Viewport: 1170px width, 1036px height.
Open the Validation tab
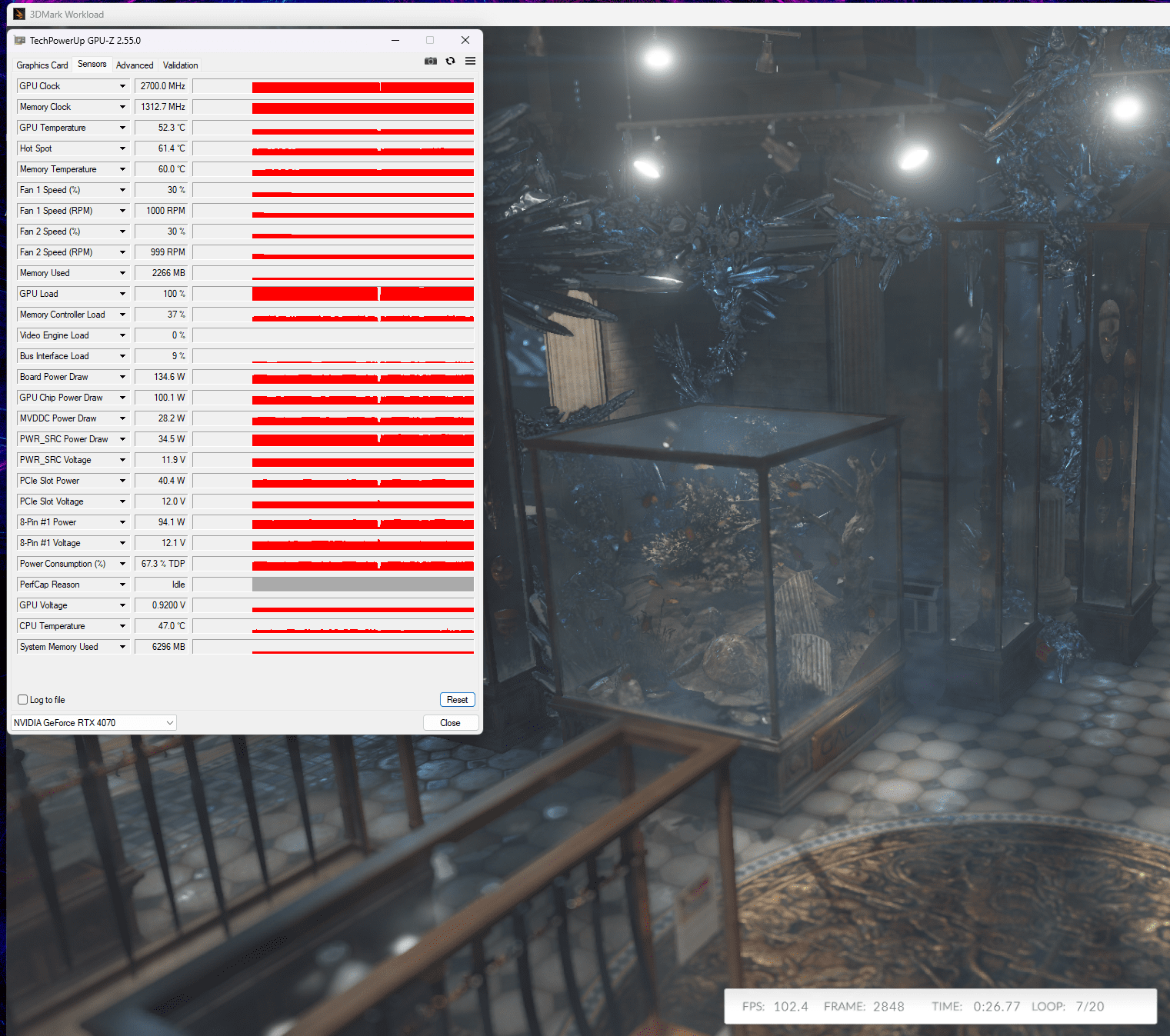coord(181,65)
